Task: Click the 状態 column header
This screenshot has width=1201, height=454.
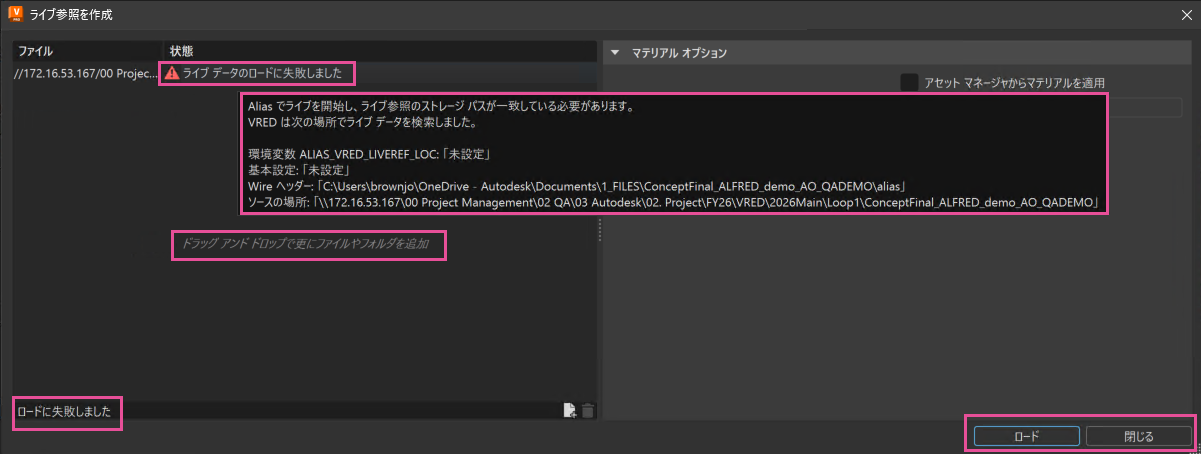Action: coord(379,50)
